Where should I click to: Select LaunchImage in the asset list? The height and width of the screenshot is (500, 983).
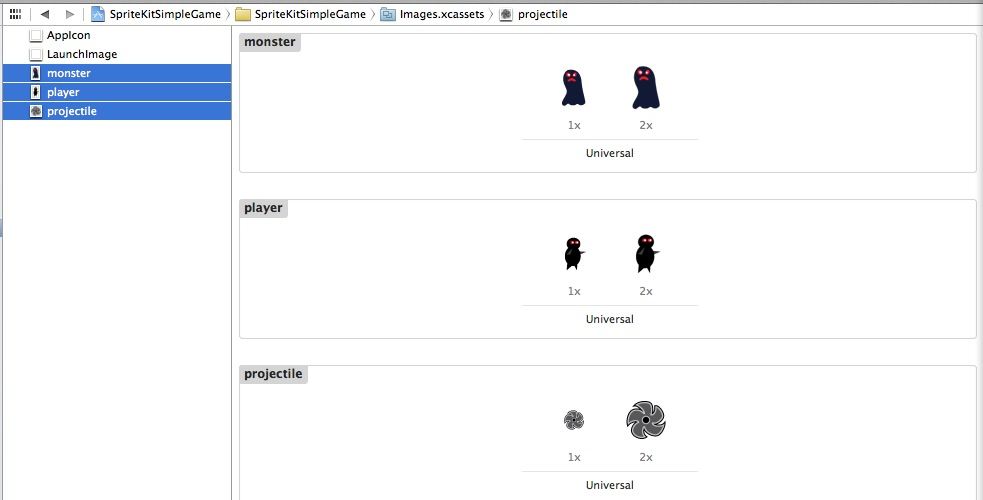117,55
